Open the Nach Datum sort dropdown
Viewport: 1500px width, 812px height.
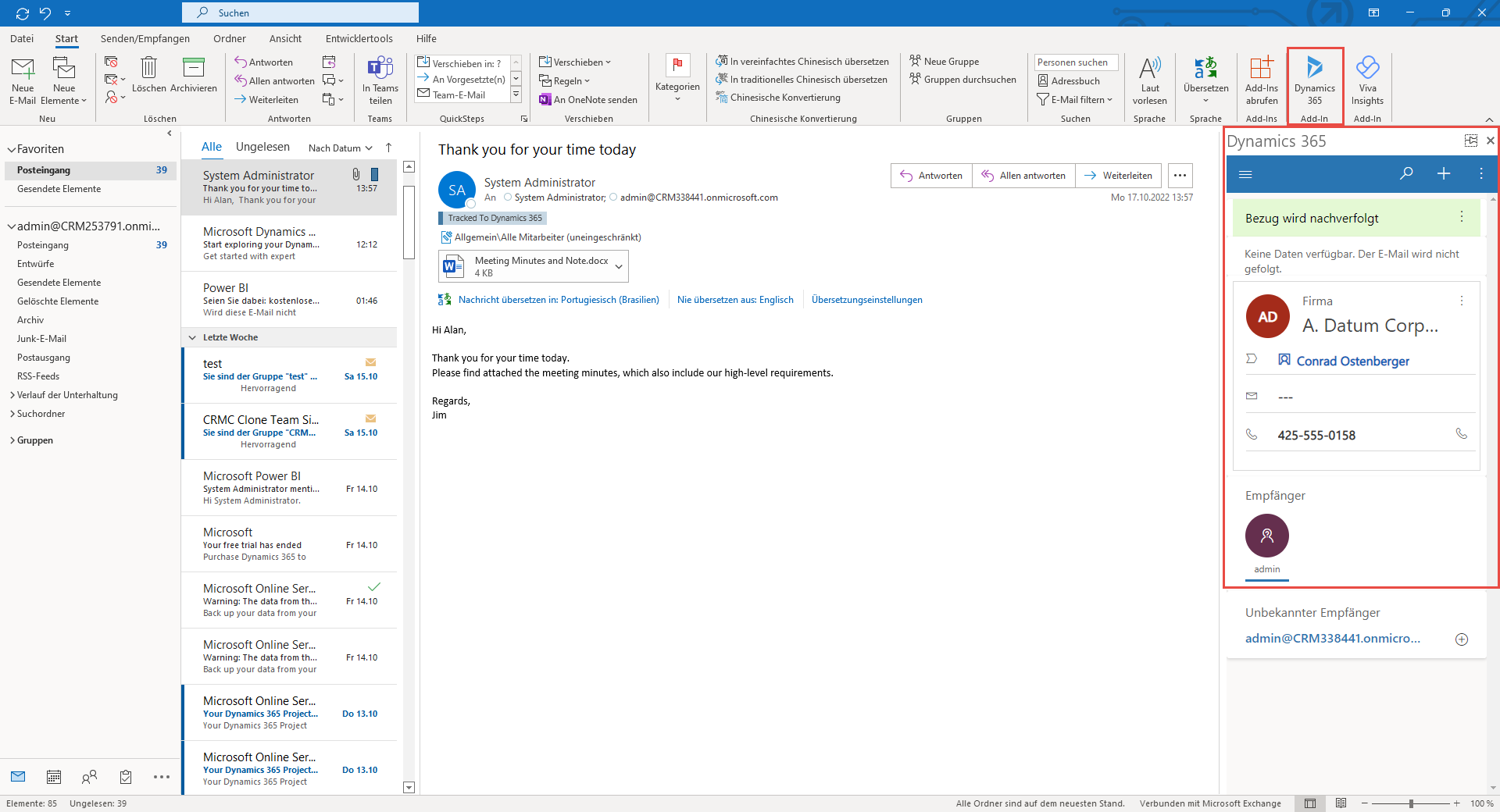pos(341,148)
